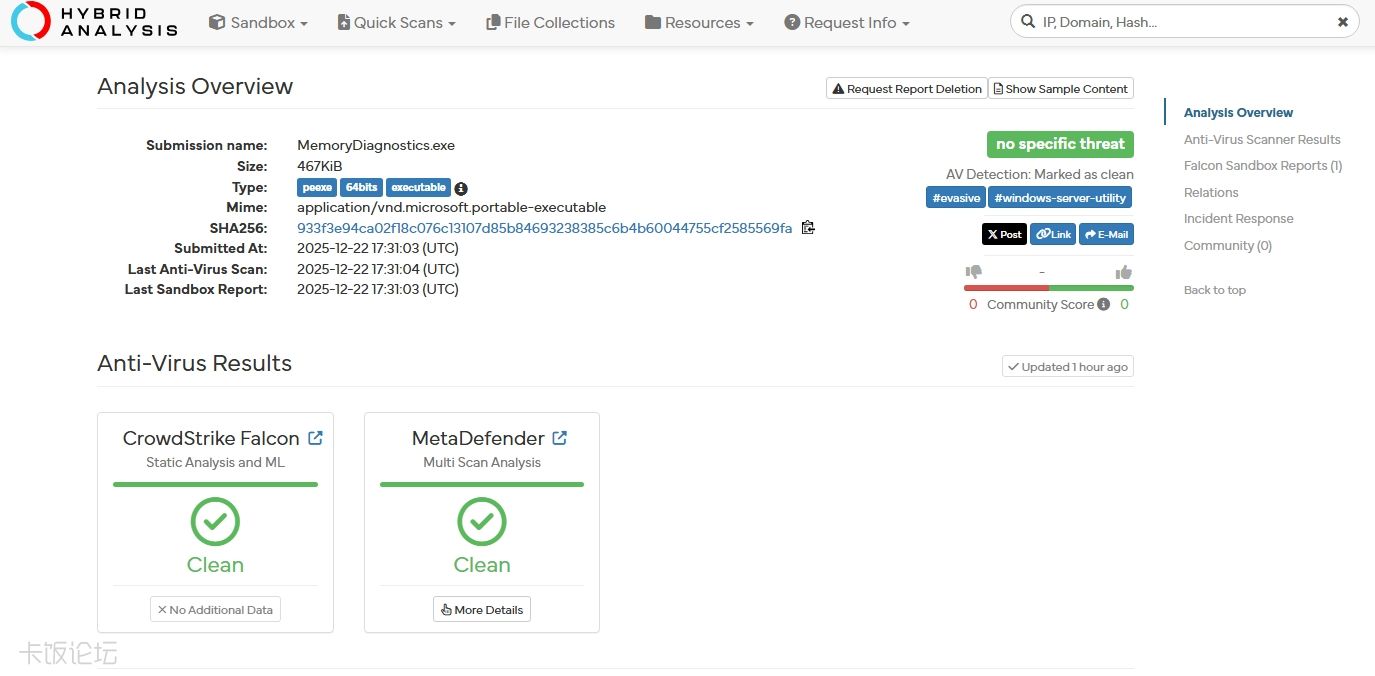Image resolution: width=1375 pixels, height=676 pixels.
Task: Open the Request Info dropdown
Action: click(x=847, y=22)
